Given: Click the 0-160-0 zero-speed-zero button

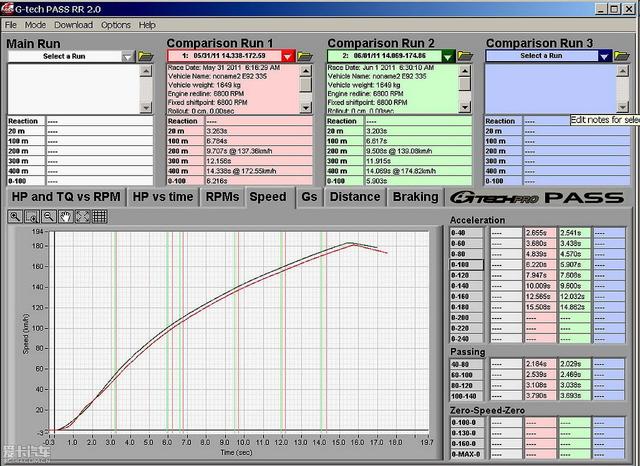Looking at the screenshot, I should (x=467, y=444).
